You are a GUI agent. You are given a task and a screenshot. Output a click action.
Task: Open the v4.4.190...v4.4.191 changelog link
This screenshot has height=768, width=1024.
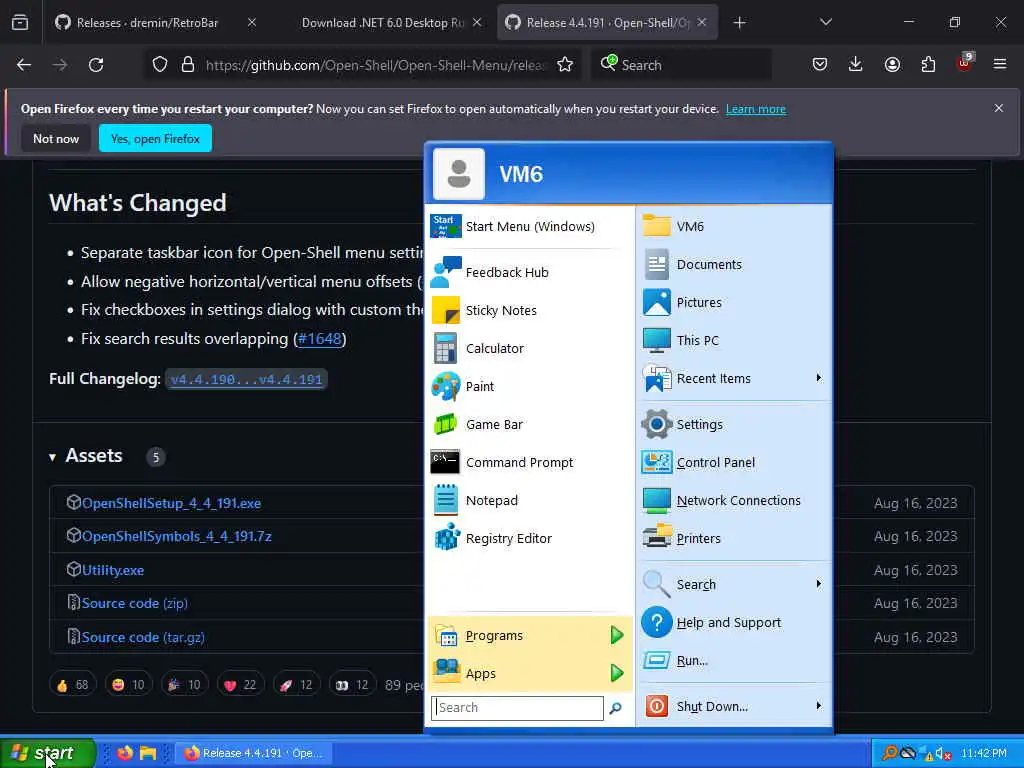pos(246,379)
